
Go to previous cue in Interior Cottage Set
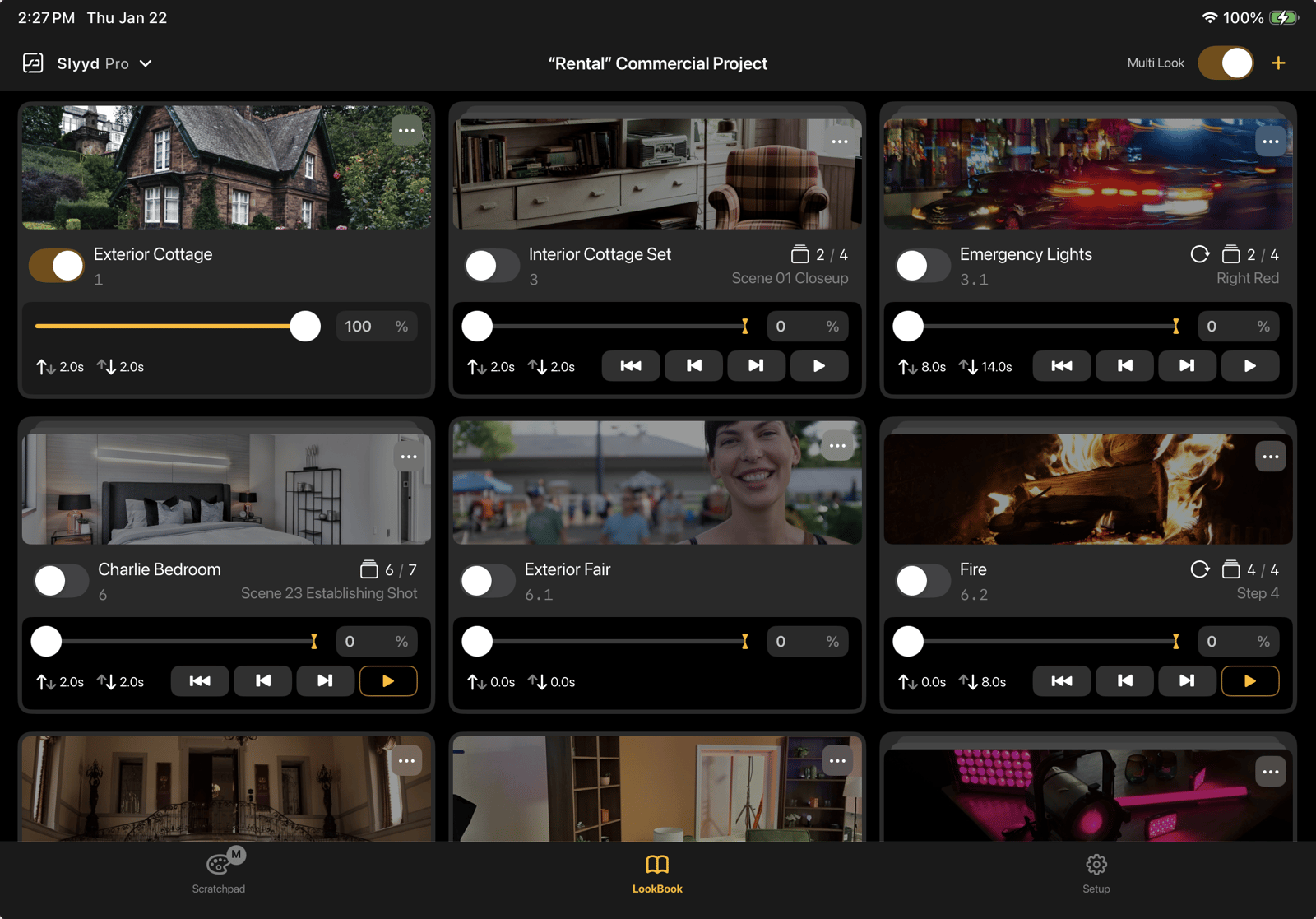[x=693, y=366]
